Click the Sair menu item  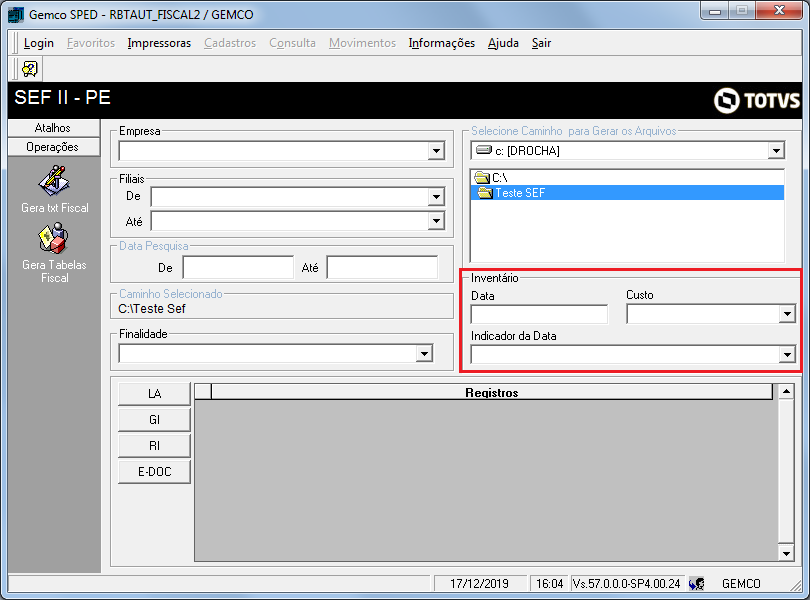(541, 43)
